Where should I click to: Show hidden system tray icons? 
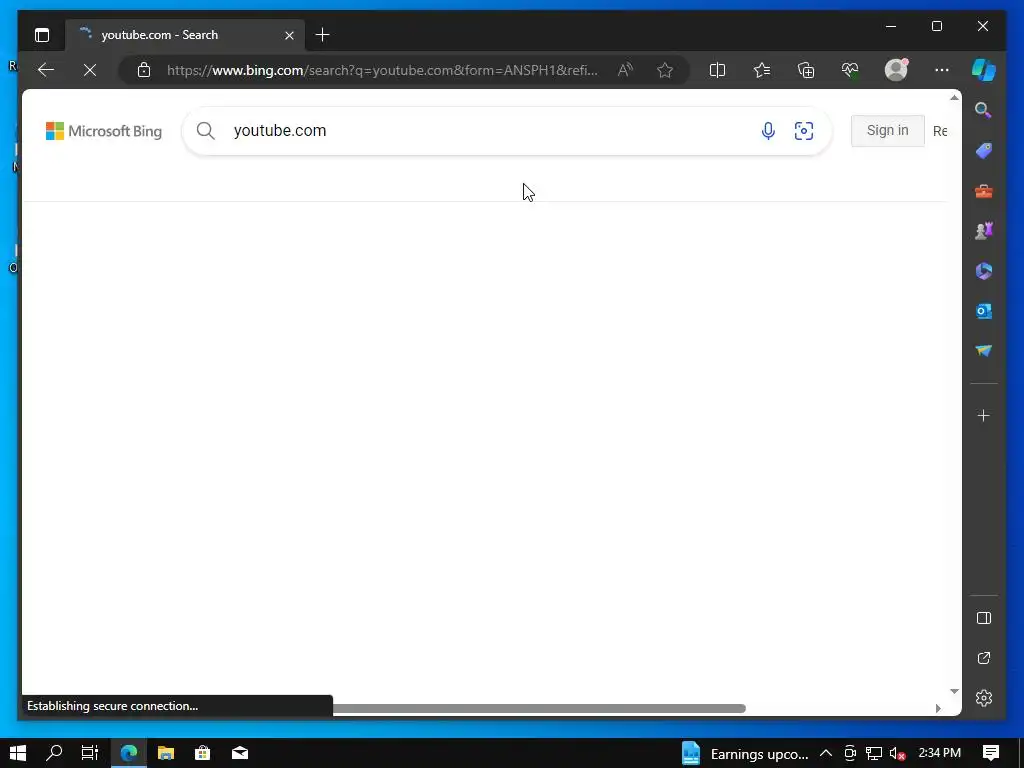click(x=825, y=754)
